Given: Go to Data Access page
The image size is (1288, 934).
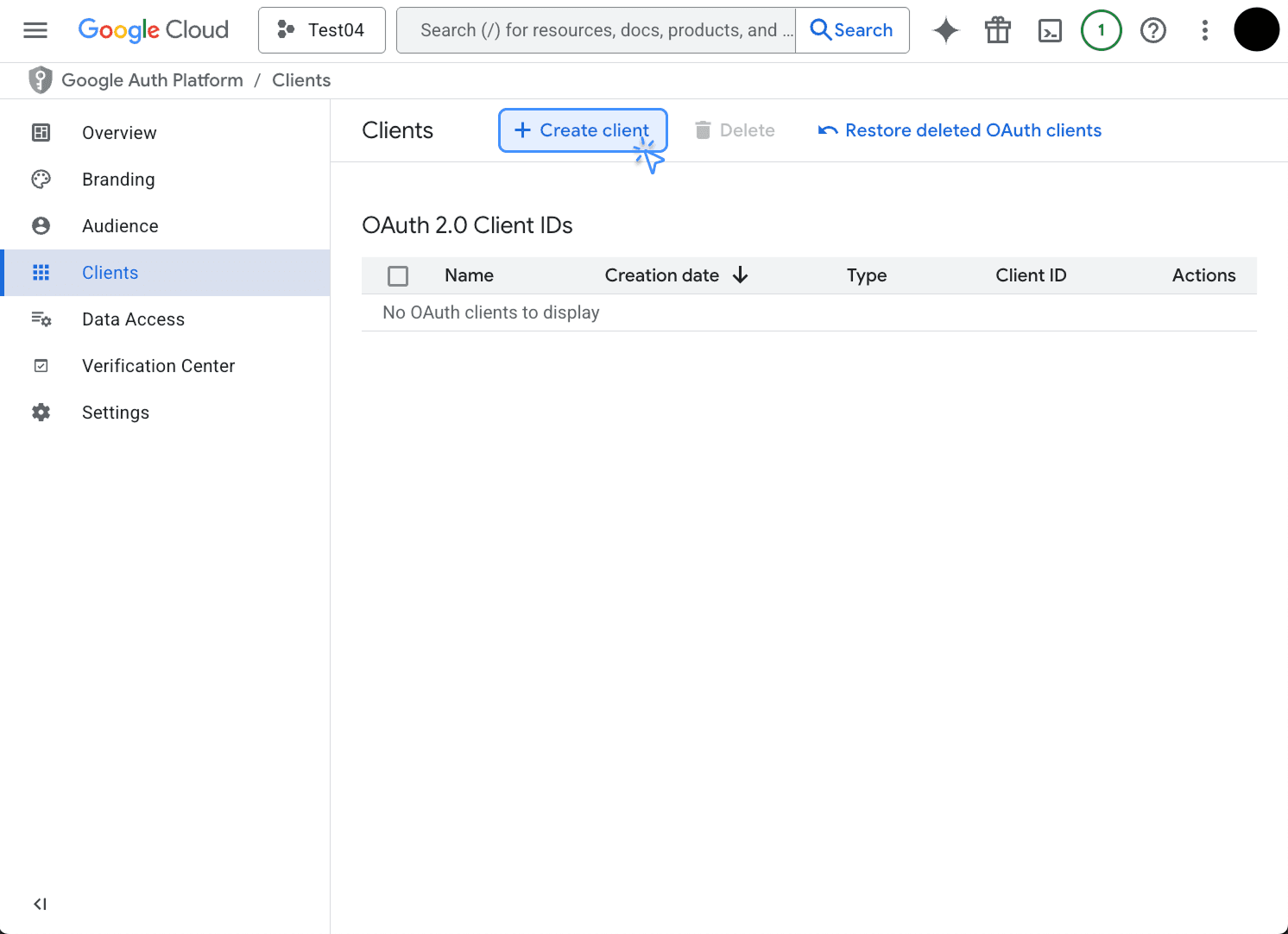Looking at the screenshot, I should [x=166, y=319].
